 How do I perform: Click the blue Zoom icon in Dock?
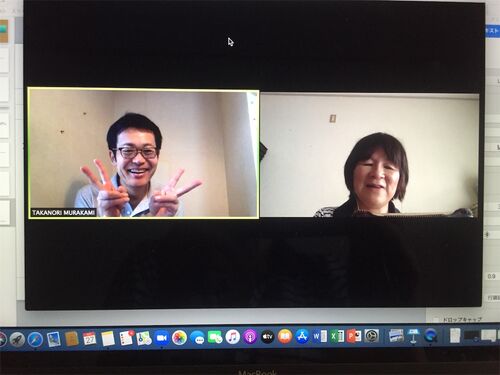pos(162,338)
